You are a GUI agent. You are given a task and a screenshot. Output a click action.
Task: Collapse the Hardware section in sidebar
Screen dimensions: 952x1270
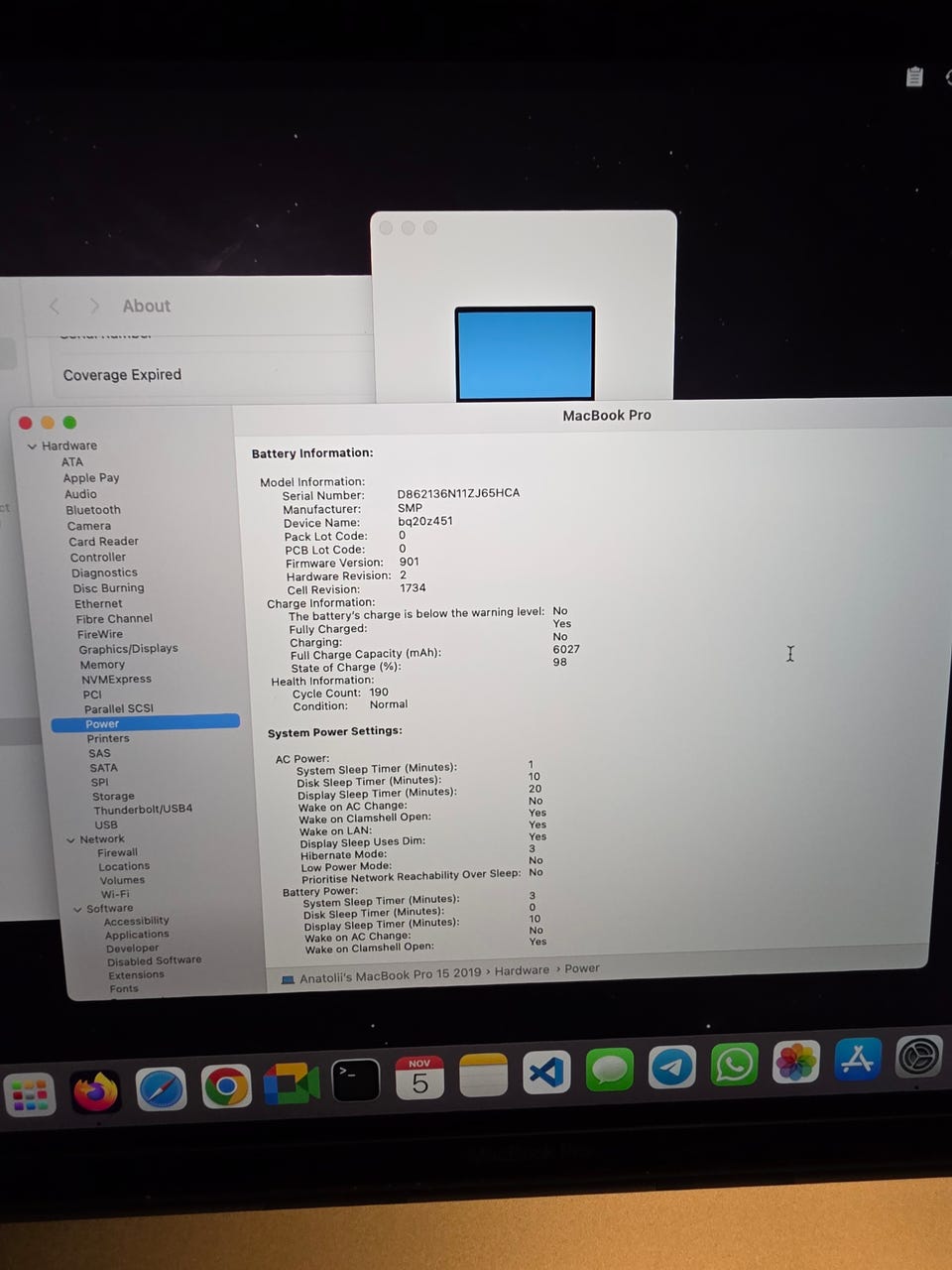pos(32,446)
